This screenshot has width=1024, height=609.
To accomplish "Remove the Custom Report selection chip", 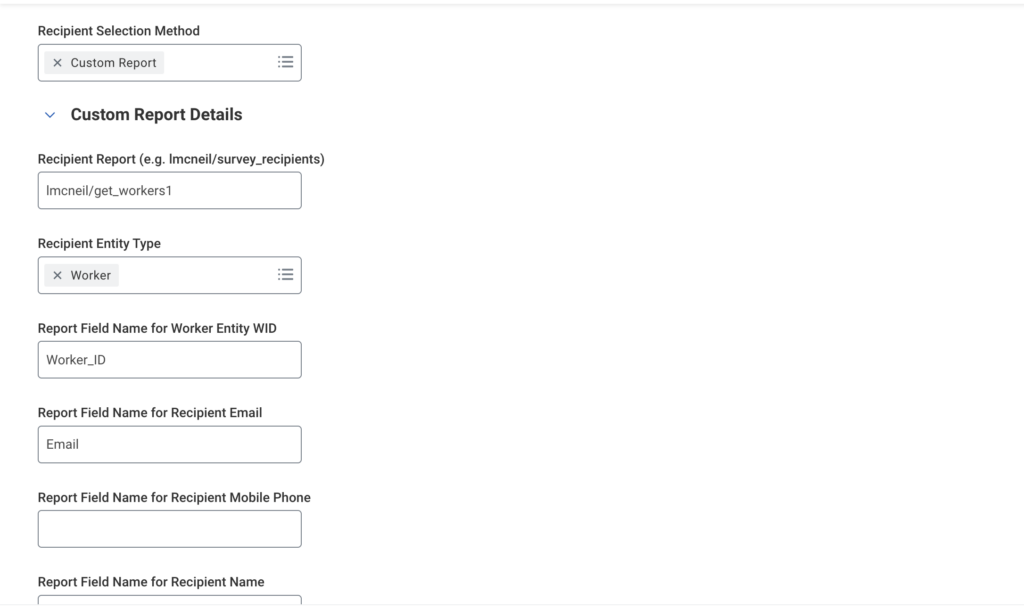I will 57,63.
